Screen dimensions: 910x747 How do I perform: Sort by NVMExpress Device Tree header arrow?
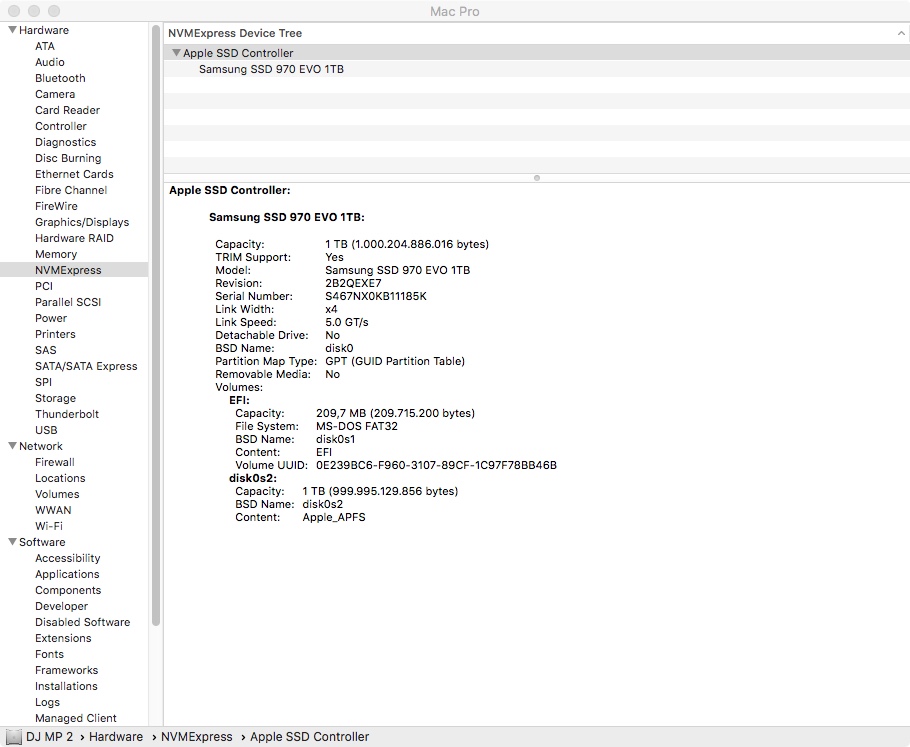coord(901,33)
